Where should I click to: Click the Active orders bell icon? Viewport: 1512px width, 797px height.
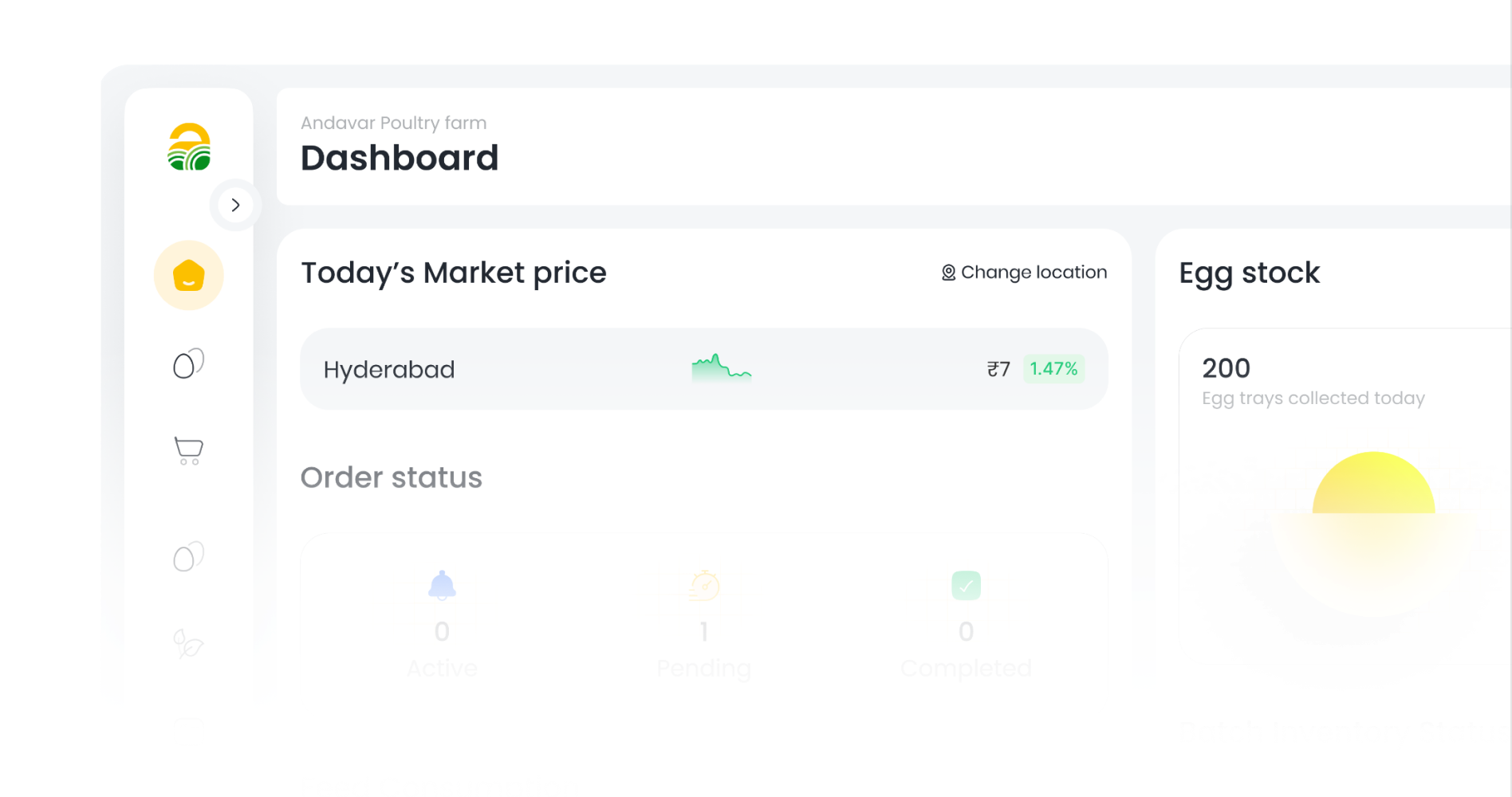click(442, 585)
